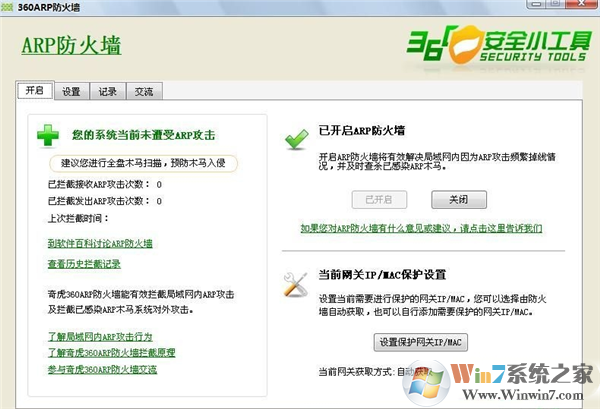The height and width of the screenshot is (409, 600).
Task: Click the suggestion box 建议您进行全盘木马扫描
Action: 143,163
